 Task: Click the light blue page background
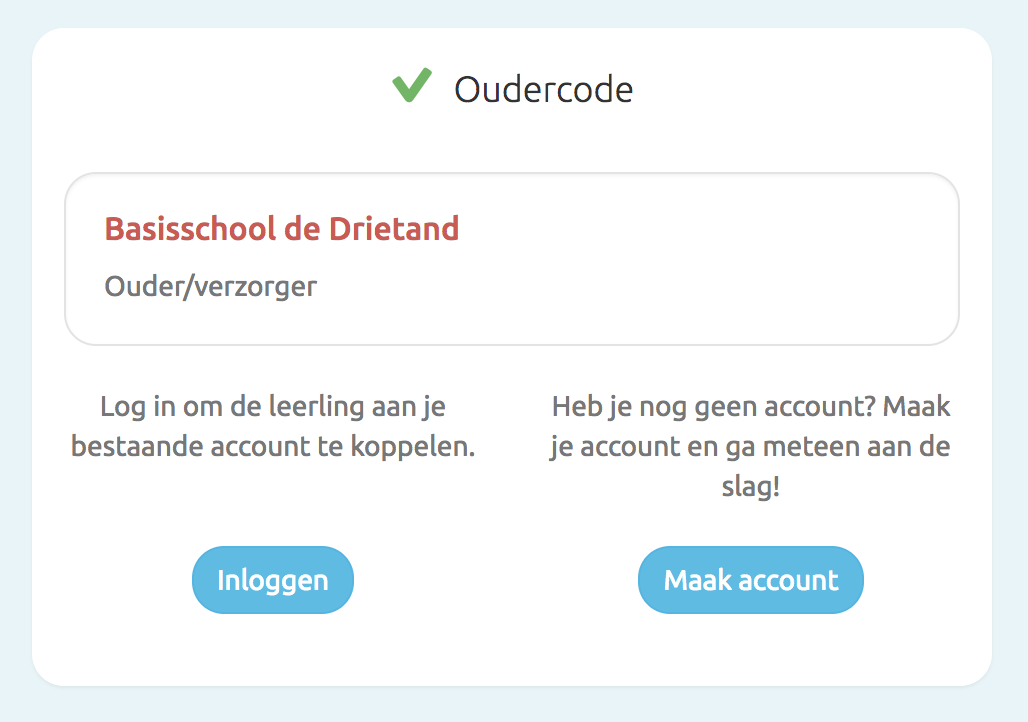click(1010, 400)
